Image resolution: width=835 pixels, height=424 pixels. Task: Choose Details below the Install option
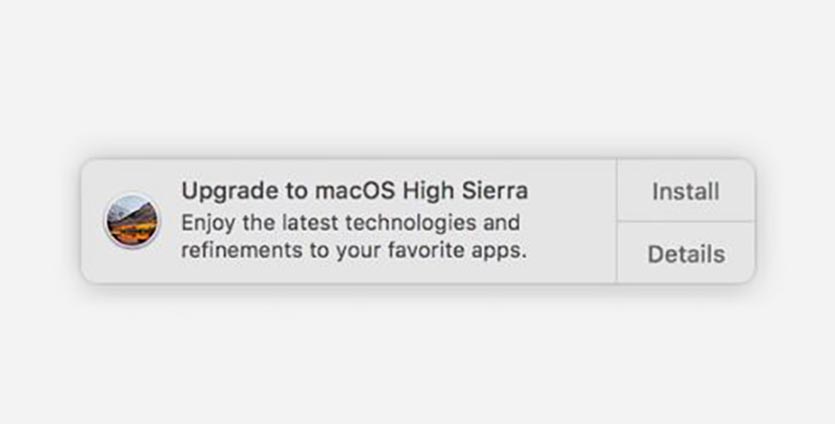[686, 252]
